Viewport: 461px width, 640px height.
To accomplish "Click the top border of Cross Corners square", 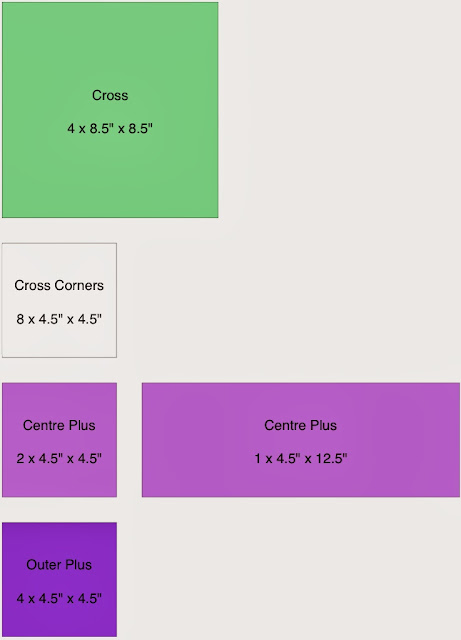I will (59, 243).
